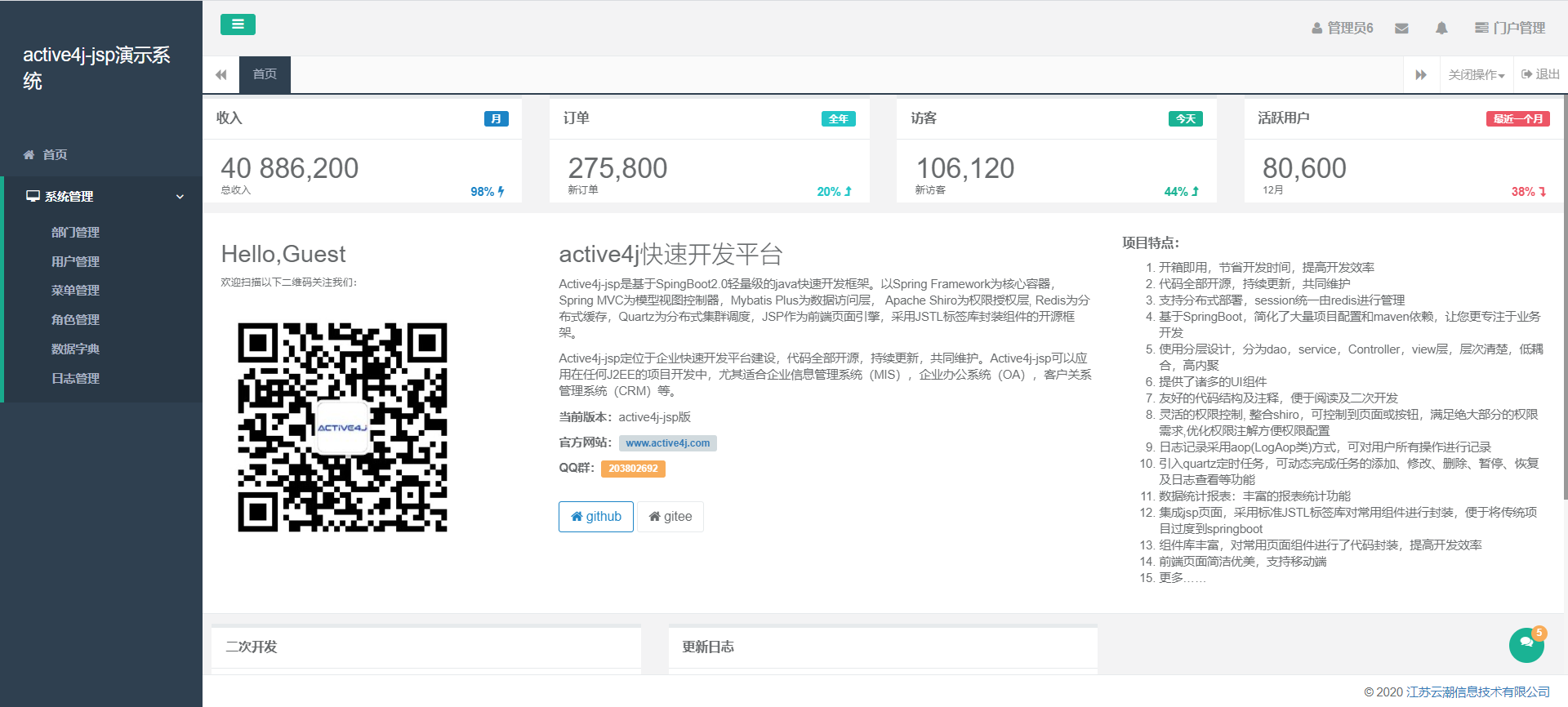Viewport: 1568px width, 707px height.
Task: Click the 退出 logout button
Action: tap(1540, 74)
